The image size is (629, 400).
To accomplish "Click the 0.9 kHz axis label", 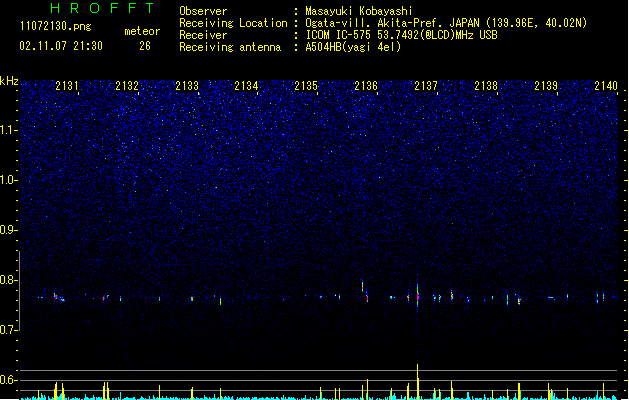I will click(9, 230).
